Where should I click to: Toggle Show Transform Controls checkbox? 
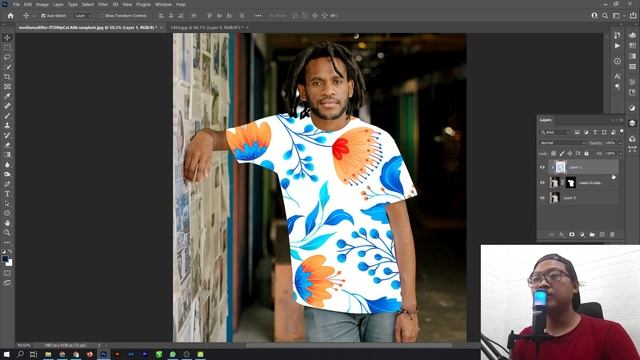(102, 16)
